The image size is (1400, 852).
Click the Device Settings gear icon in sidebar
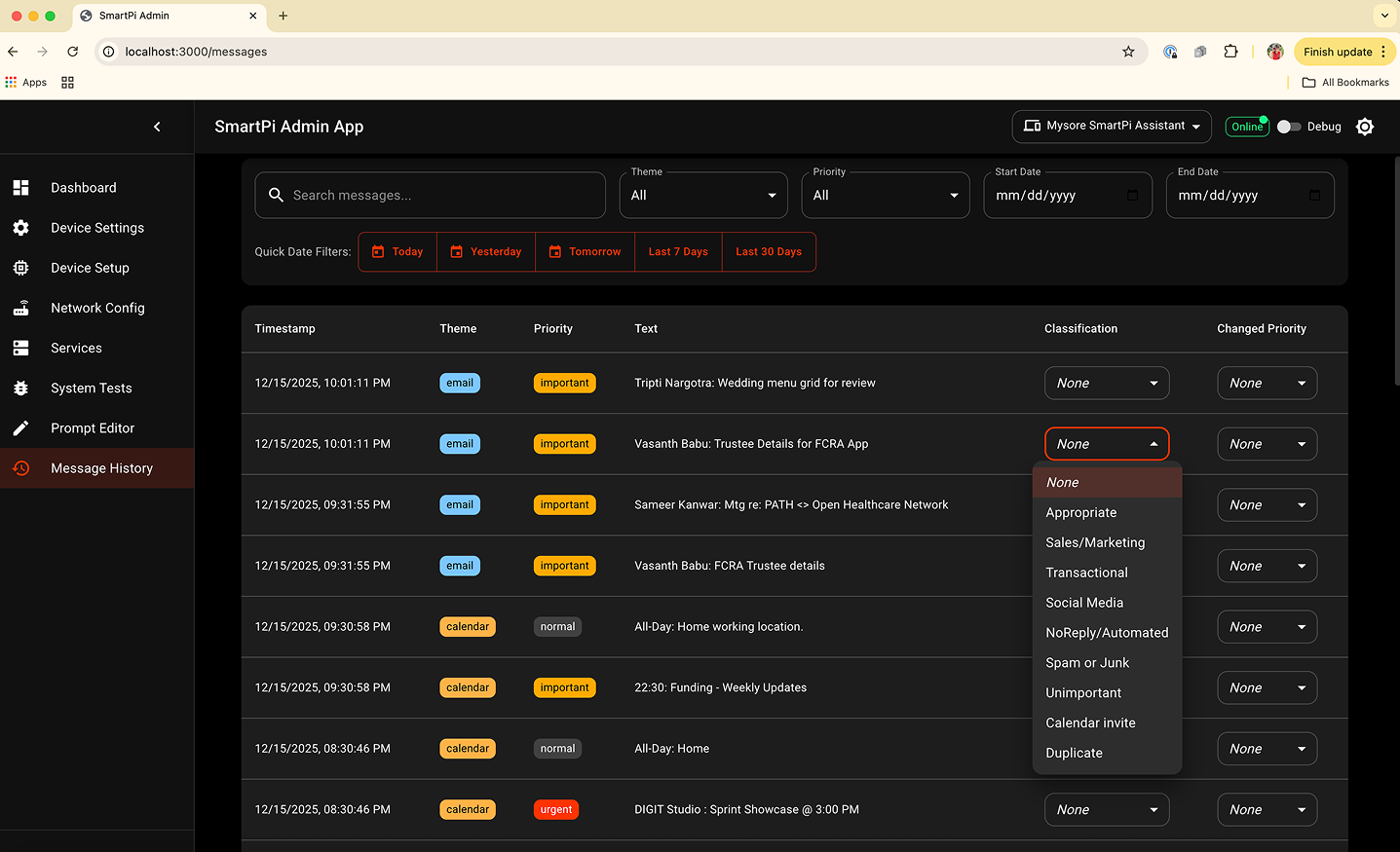coord(20,227)
